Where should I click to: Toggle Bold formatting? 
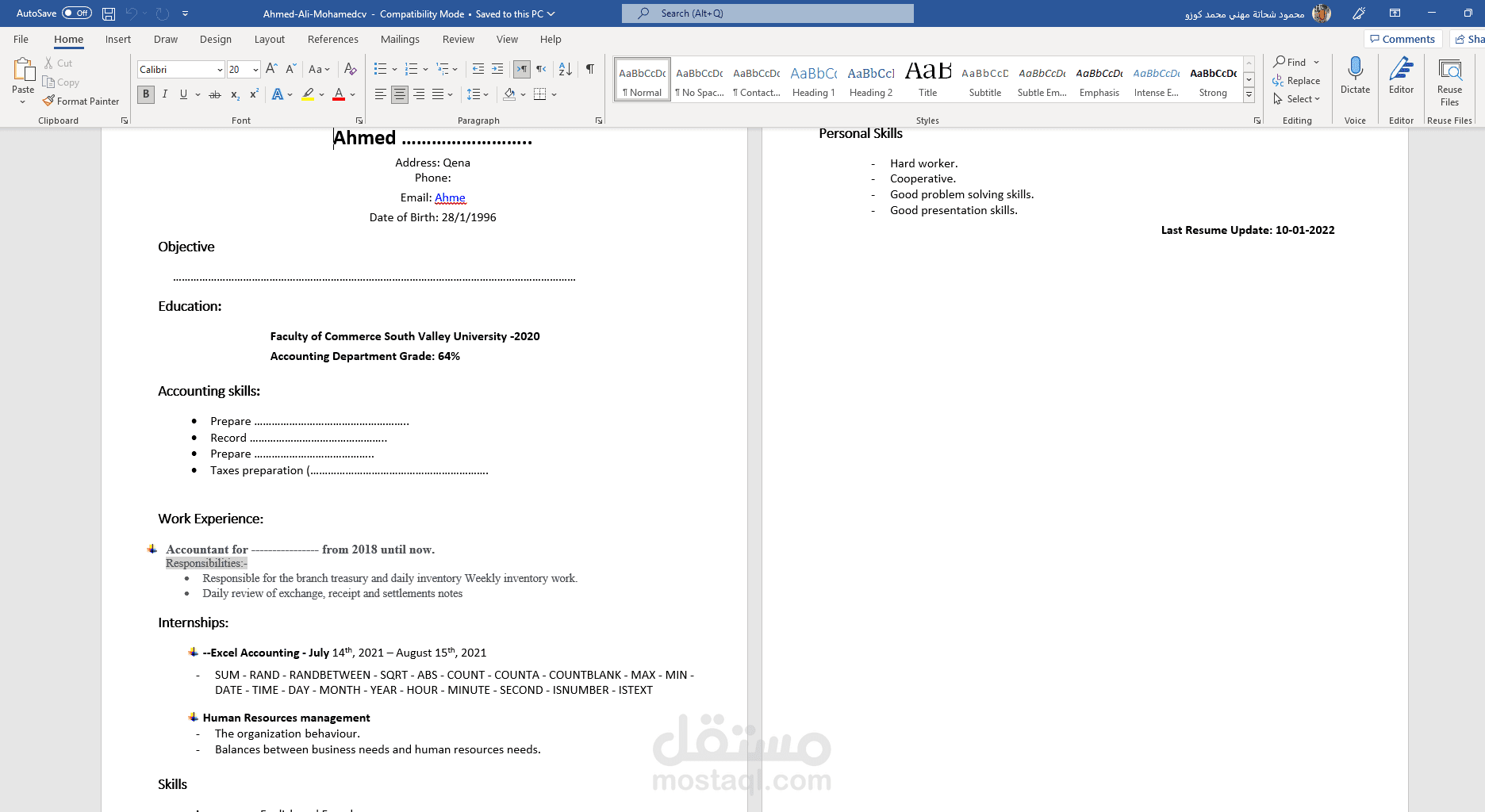pyautogui.click(x=146, y=94)
